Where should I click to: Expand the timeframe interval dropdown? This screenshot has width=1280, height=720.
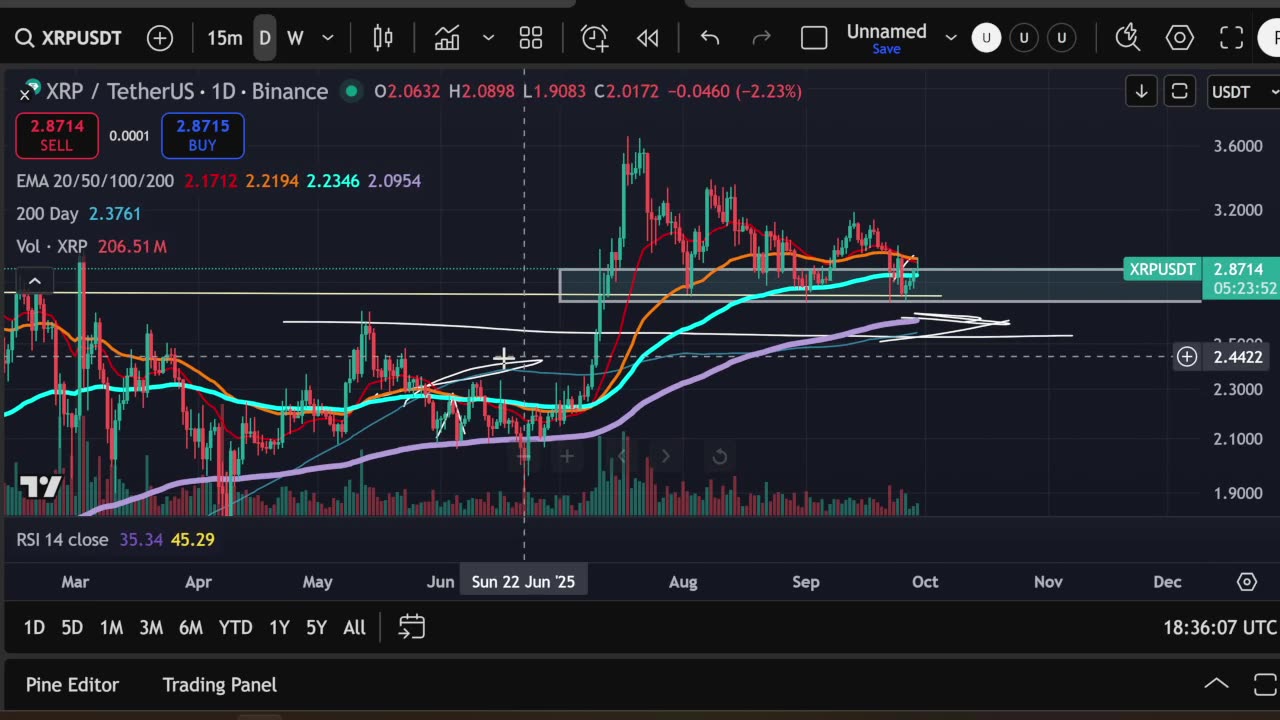327,38
